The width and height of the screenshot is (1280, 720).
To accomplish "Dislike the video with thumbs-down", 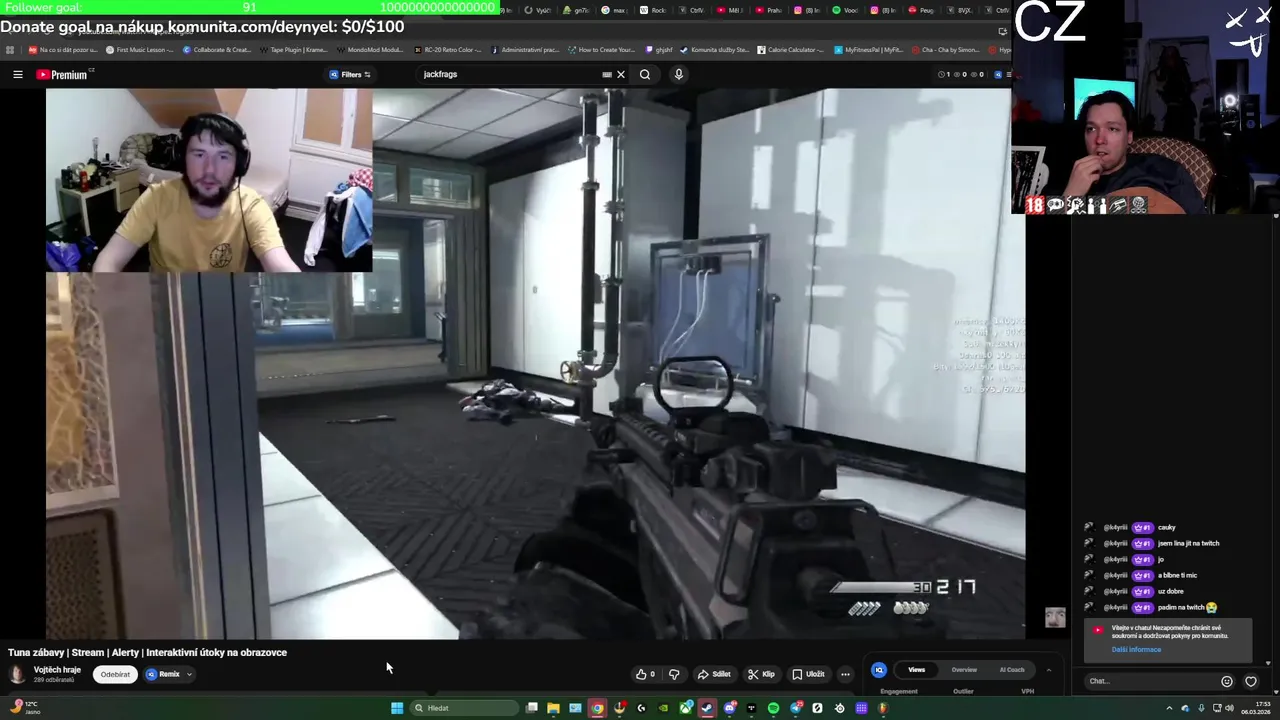I will point(674,674).
